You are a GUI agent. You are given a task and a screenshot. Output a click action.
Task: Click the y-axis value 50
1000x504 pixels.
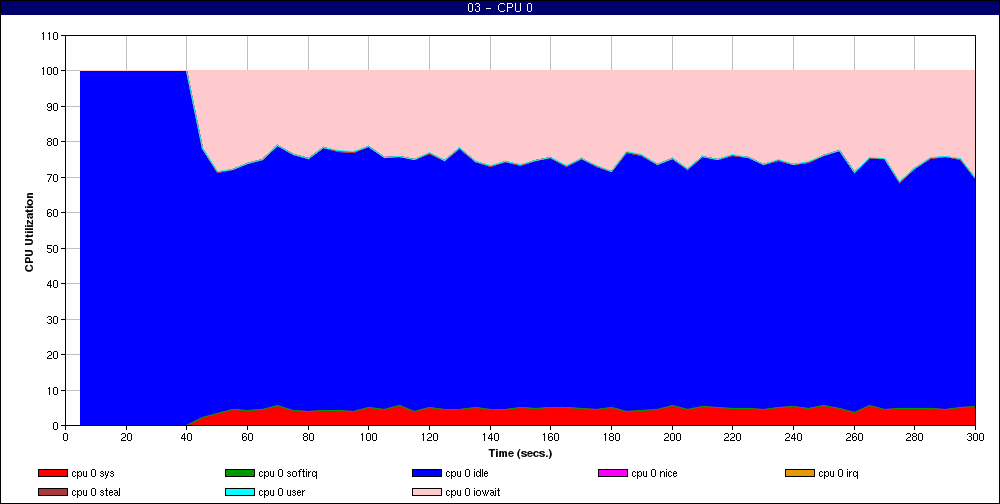pyautogui.click(x=54, y=249)
